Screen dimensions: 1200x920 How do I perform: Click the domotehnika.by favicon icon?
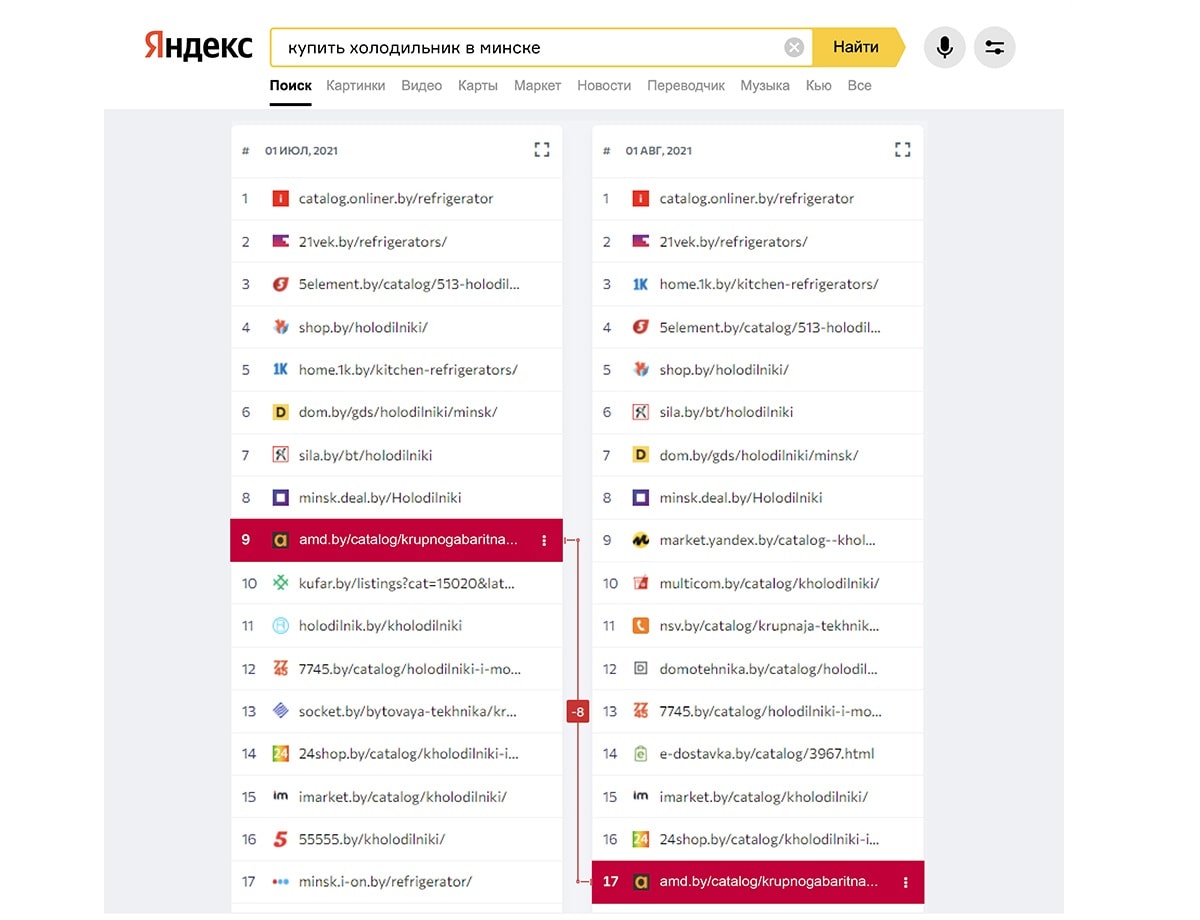(x=641, y=668)
